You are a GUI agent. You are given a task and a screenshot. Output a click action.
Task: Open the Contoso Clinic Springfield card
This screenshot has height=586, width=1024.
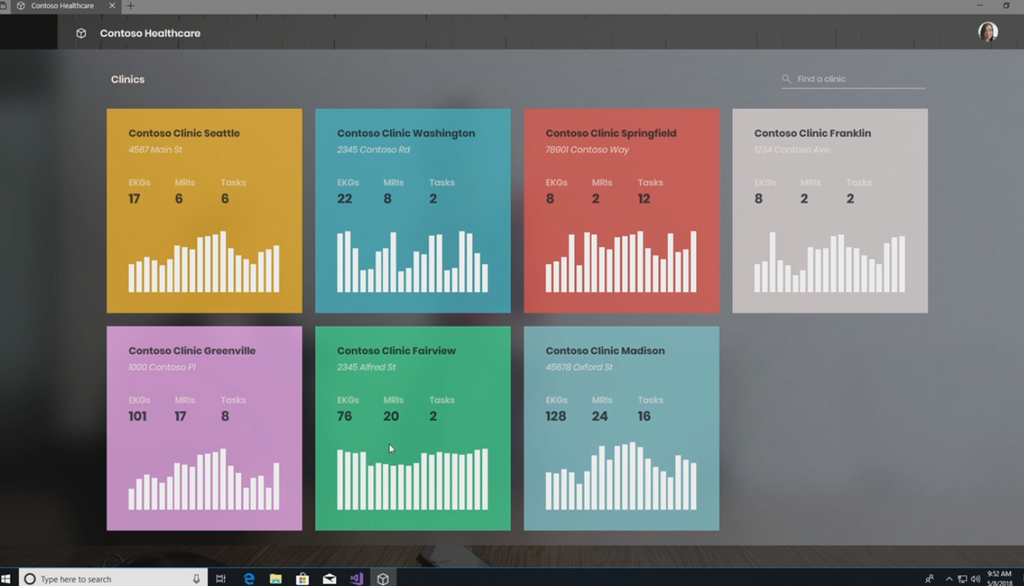tap(621, 210)
